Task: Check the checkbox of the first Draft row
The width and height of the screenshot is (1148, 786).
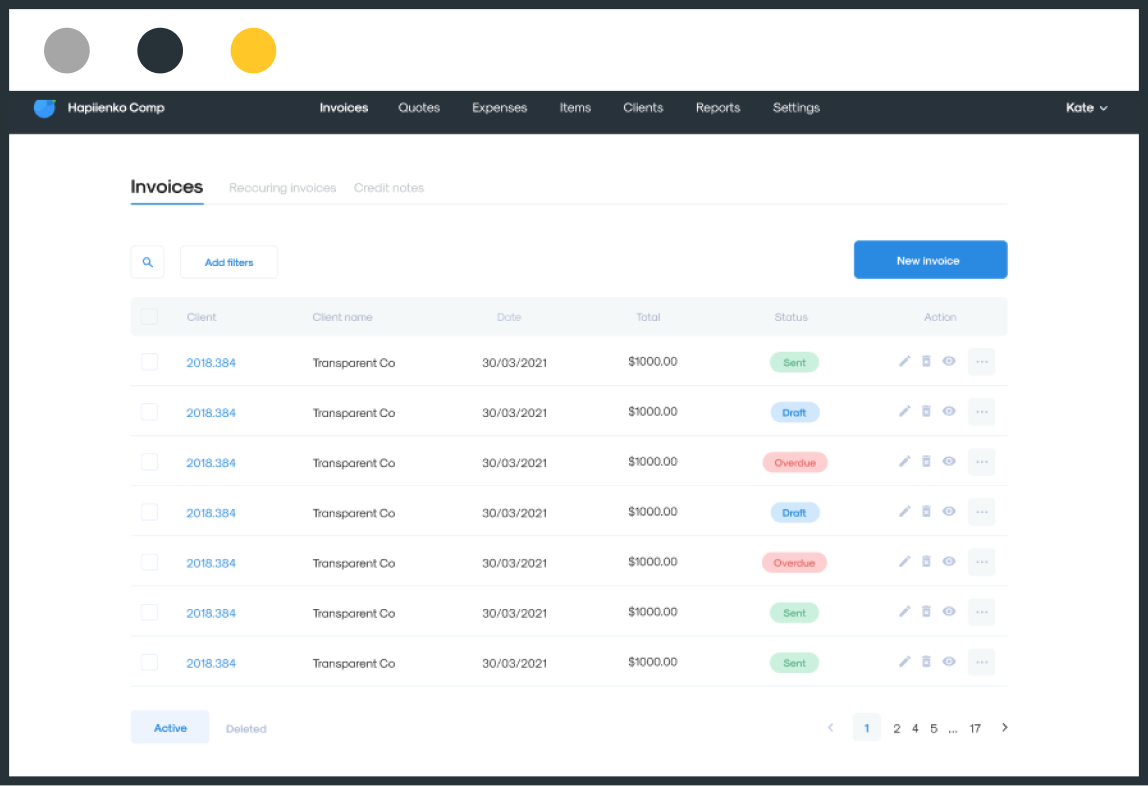Action: click(x=149, y=412)
